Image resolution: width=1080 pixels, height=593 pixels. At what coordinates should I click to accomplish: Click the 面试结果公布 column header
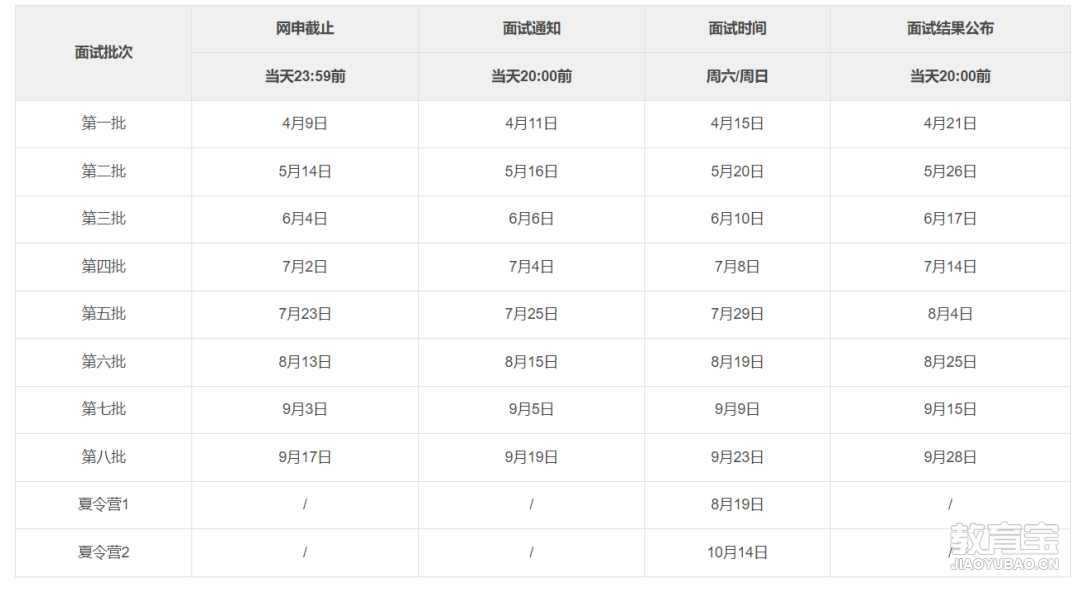coord(950,28)
